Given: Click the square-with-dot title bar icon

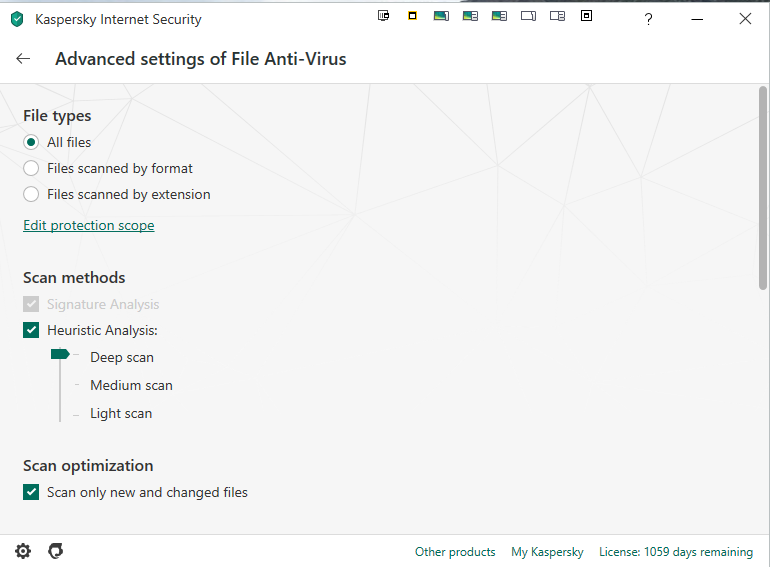Looking at the screenshot, I should pos(586,16).
